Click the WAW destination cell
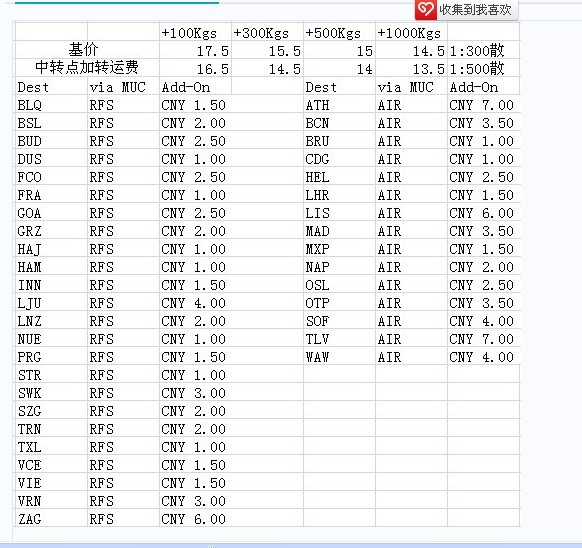Screen dimensions: 582x548 coord(339,357)
